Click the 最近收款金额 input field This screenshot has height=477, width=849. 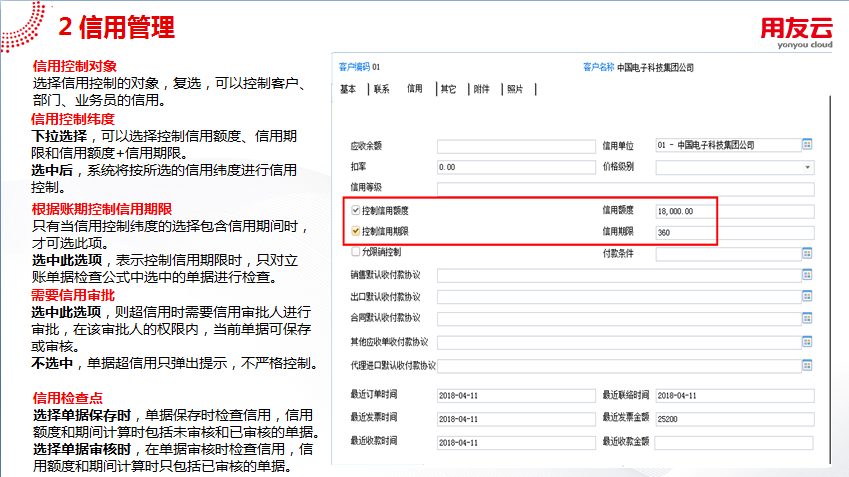click(734, 443)
